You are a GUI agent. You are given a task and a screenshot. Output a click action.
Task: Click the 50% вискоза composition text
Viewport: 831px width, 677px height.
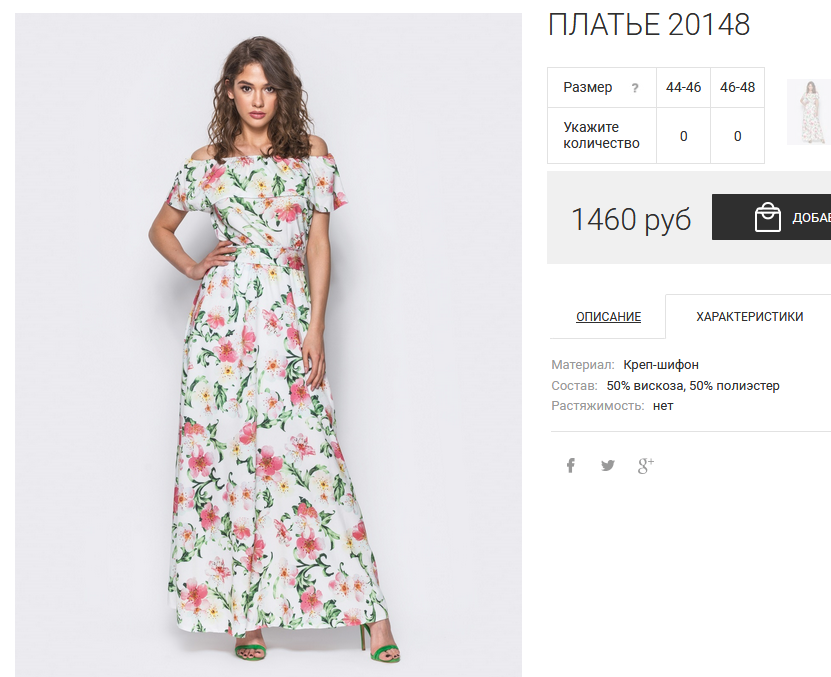tap(646, 385)
